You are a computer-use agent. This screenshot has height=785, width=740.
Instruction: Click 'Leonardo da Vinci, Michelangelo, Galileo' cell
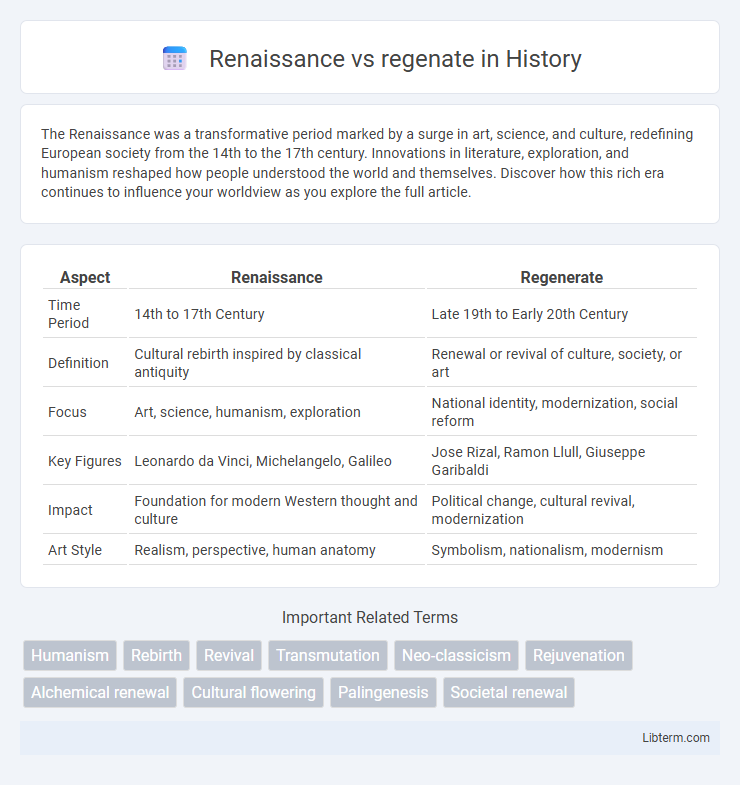point(277,461)
